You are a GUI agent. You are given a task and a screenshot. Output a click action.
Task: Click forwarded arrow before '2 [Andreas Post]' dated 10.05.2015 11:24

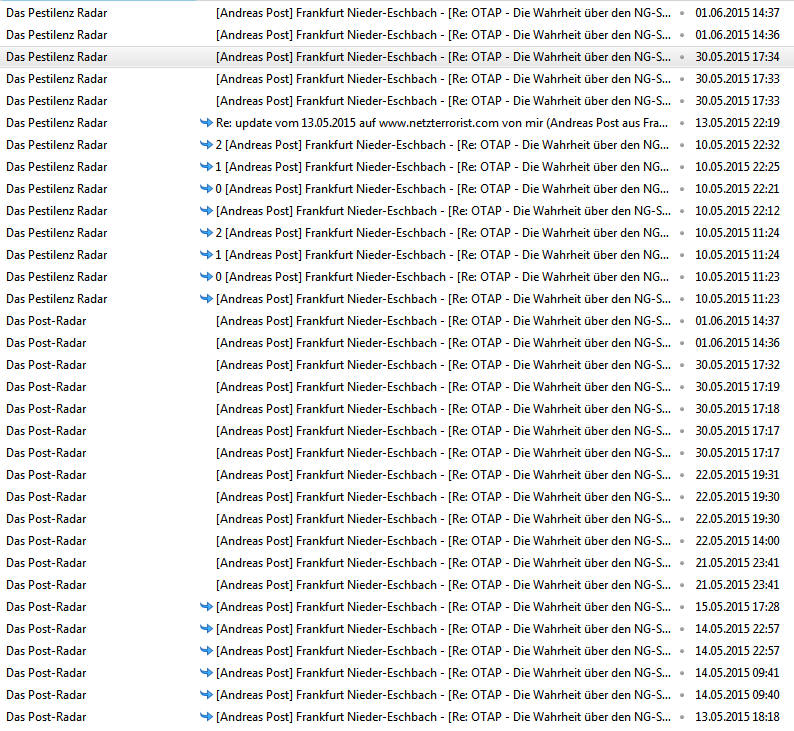tap(206, 233)
